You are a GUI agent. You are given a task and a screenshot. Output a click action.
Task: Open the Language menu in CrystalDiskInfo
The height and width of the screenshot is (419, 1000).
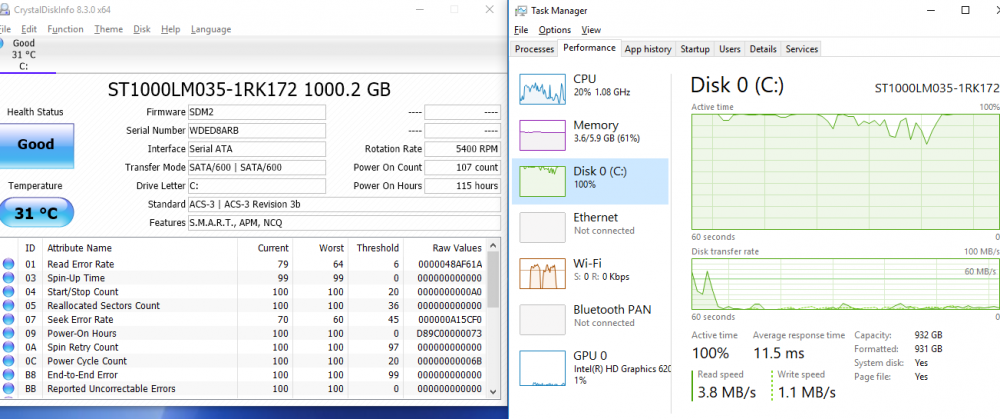coord(210,29)
